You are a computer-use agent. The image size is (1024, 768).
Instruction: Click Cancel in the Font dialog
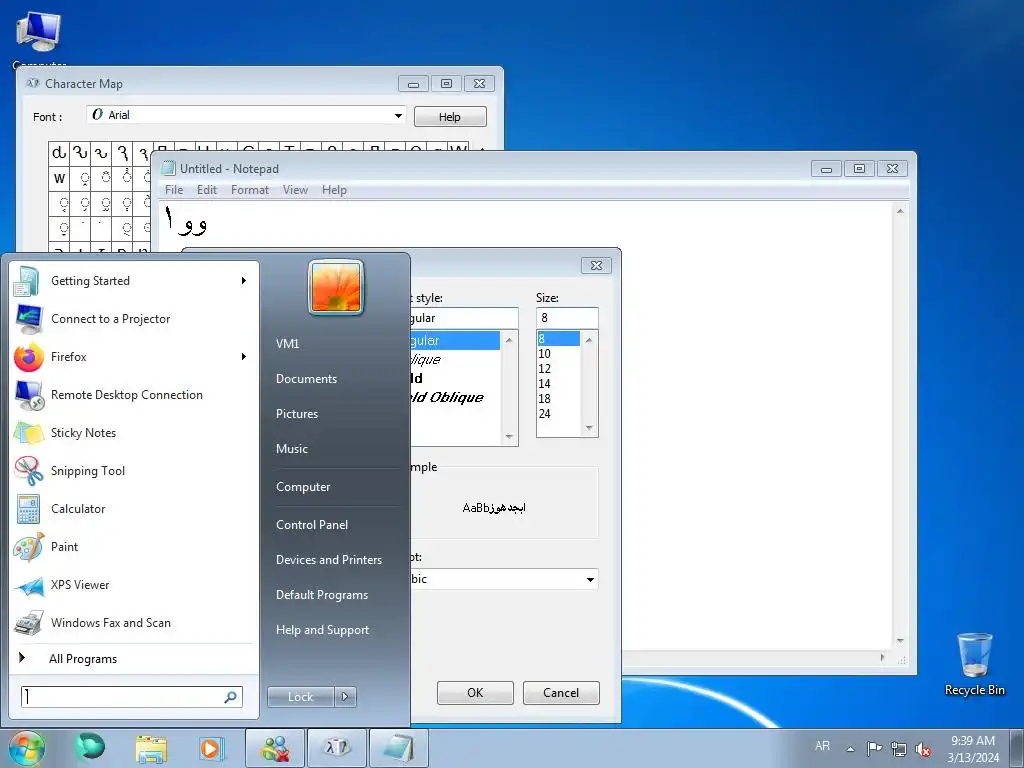[561, 693]
